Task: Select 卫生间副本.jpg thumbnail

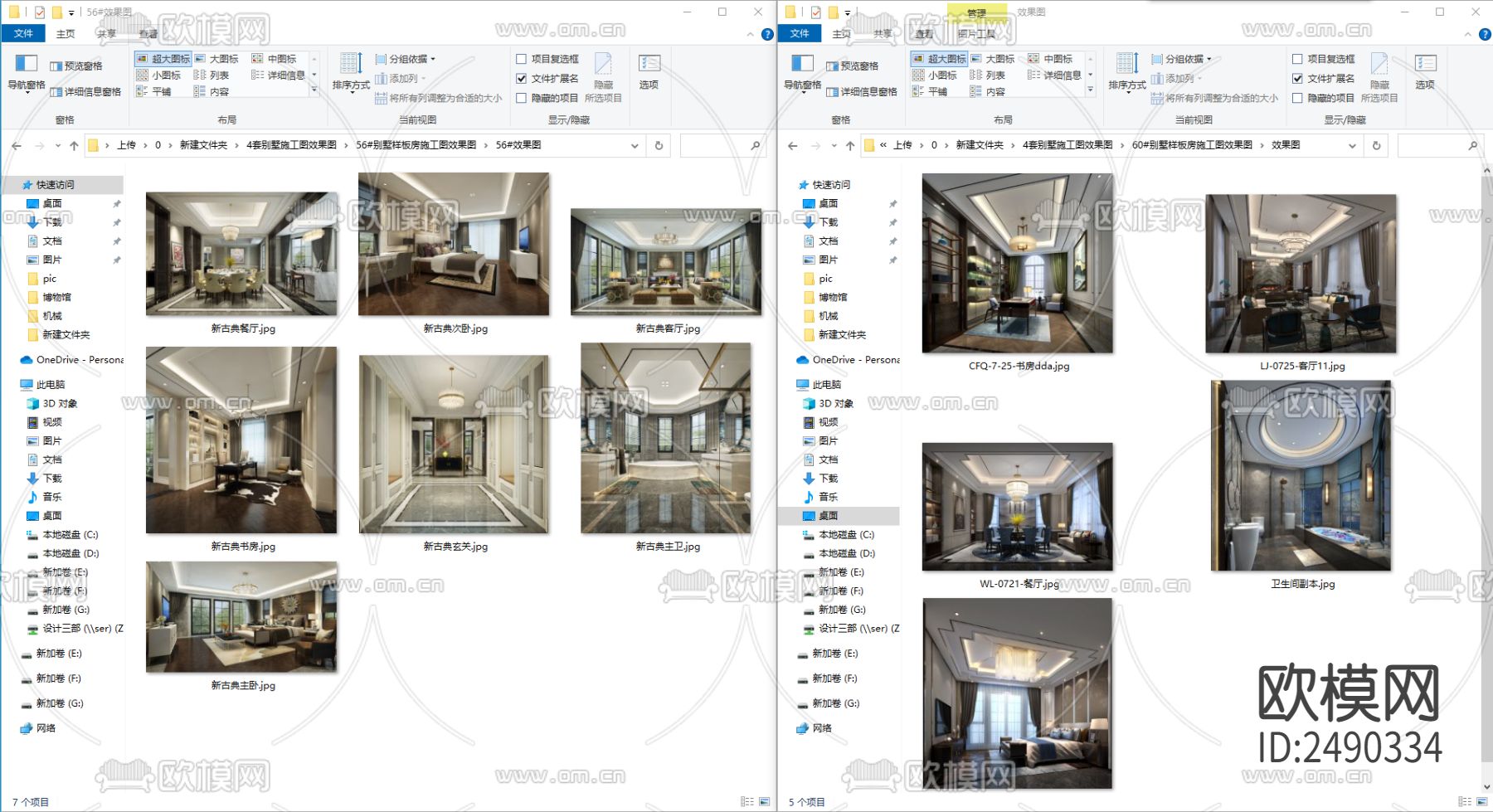Action: click(x=1301, y=476)
